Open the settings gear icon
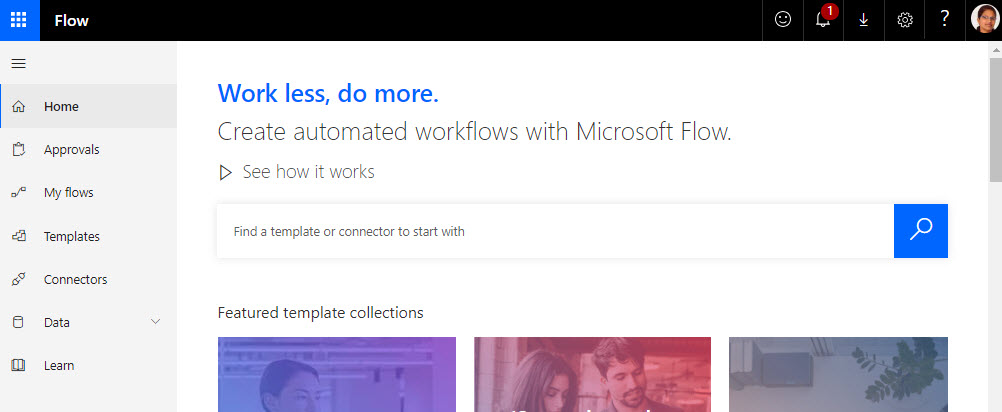Viewport: 1002px width, 412px height. (905, 20)
